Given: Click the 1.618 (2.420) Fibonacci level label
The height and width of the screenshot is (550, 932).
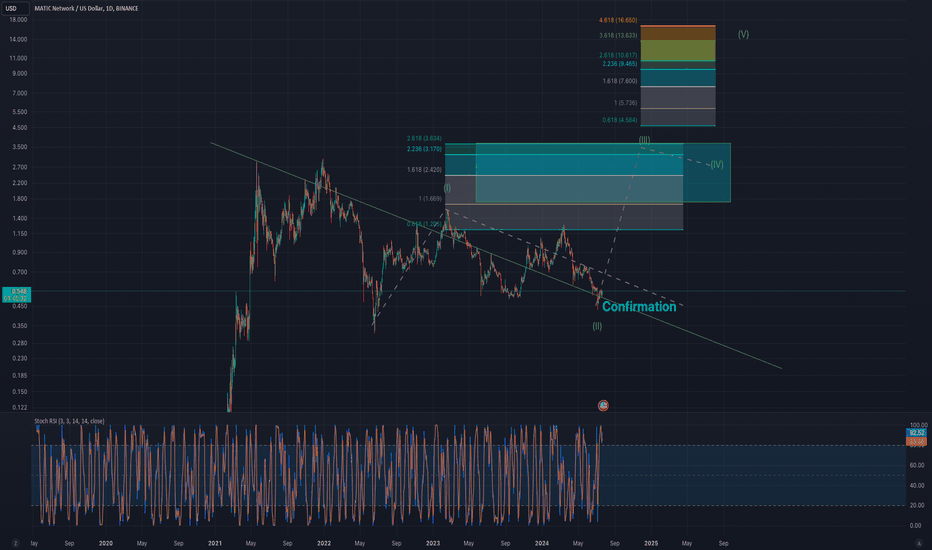Looking at the screenshot, I should coord(424,170).
